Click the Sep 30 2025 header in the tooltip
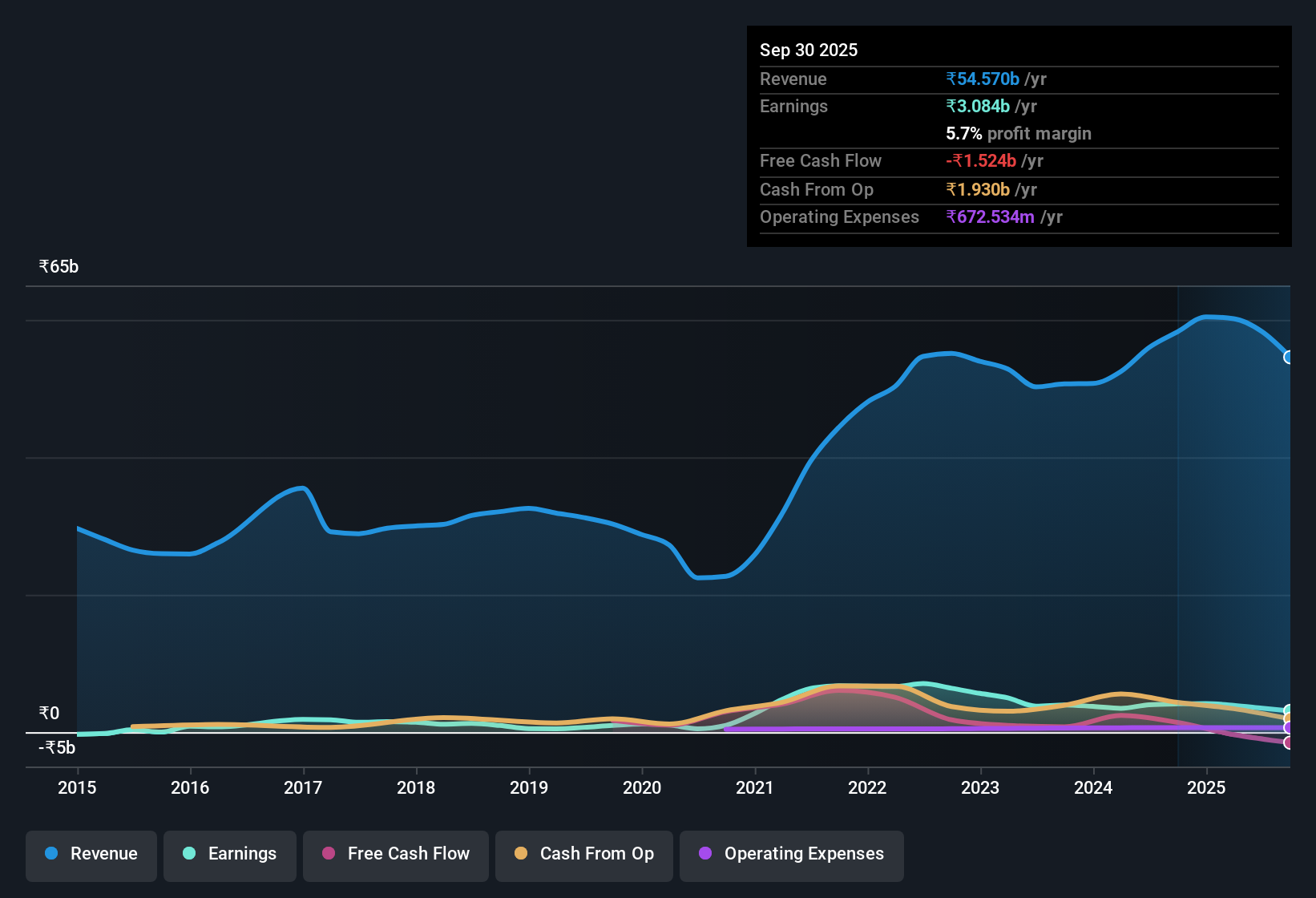The width and height of the screenshot is (1316, 898). point(809,50)
